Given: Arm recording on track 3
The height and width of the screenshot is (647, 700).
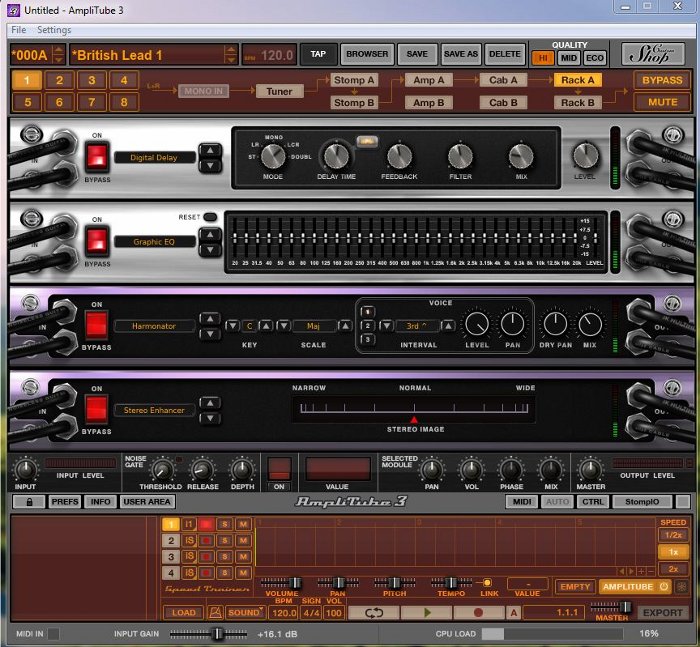Looking at the screenshot, I should coord(206,557).
